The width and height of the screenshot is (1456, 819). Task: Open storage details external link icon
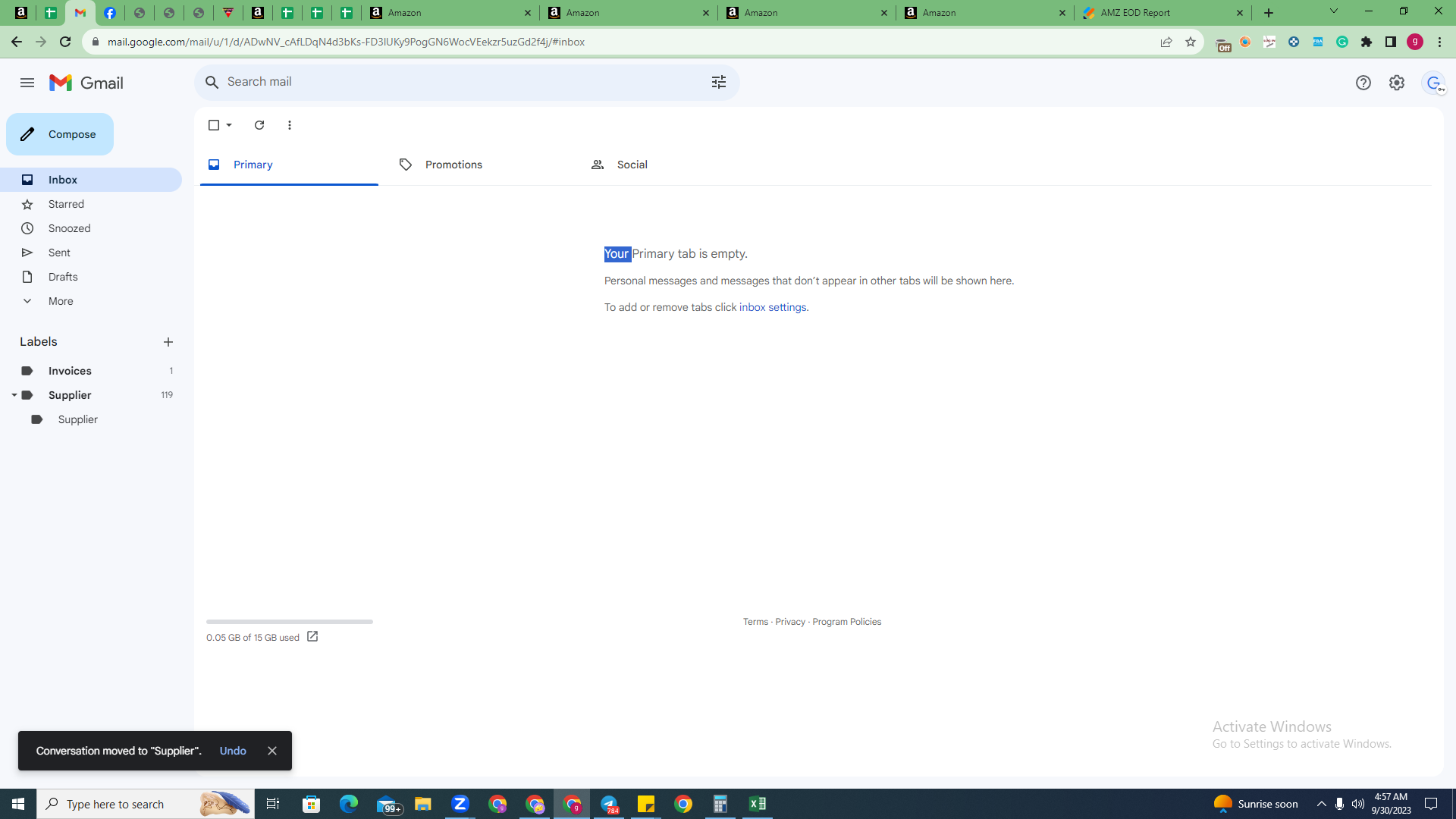pyautogui.click(x=312, y=637)
